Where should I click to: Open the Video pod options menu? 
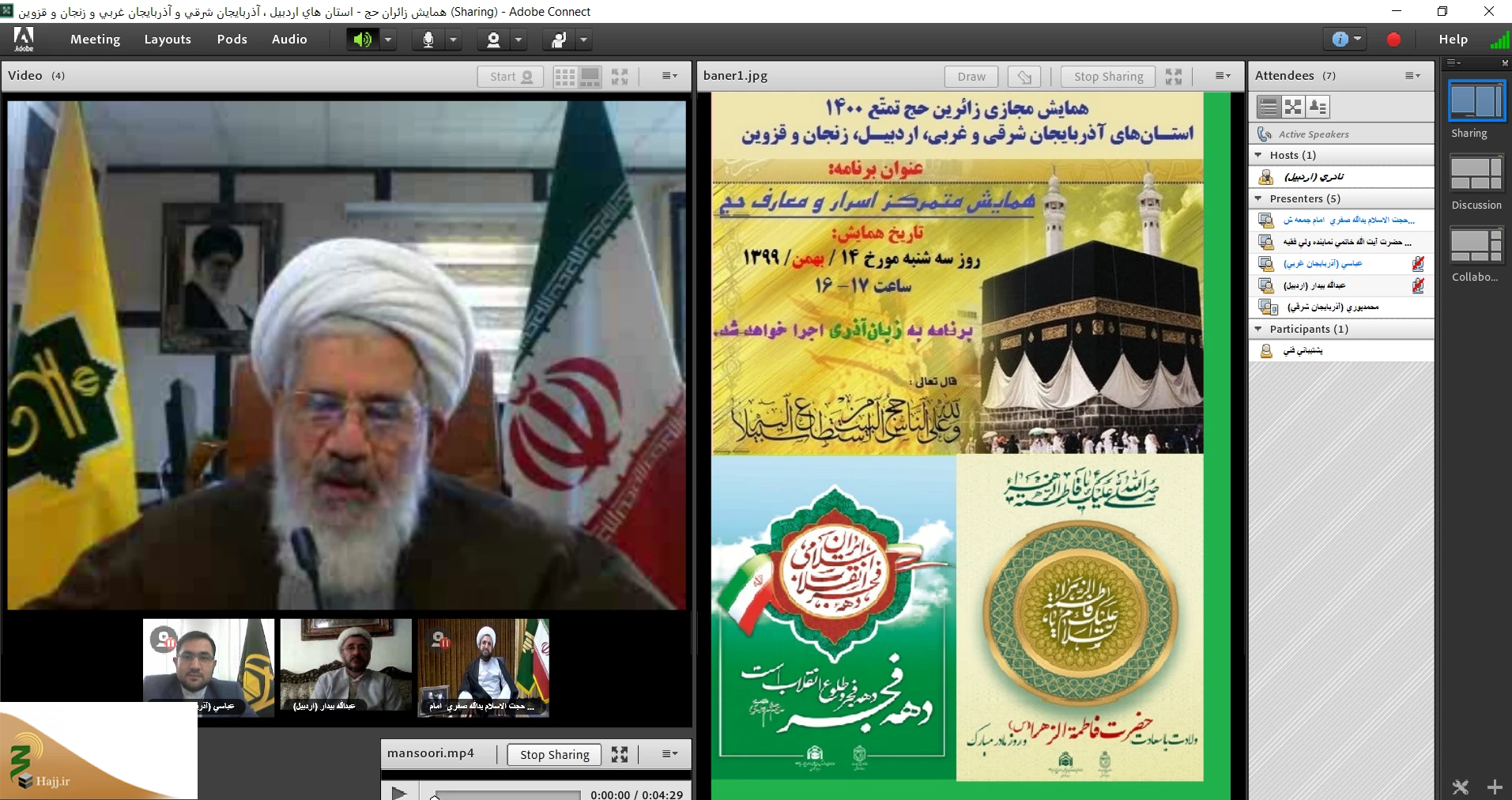click(669, 76)
